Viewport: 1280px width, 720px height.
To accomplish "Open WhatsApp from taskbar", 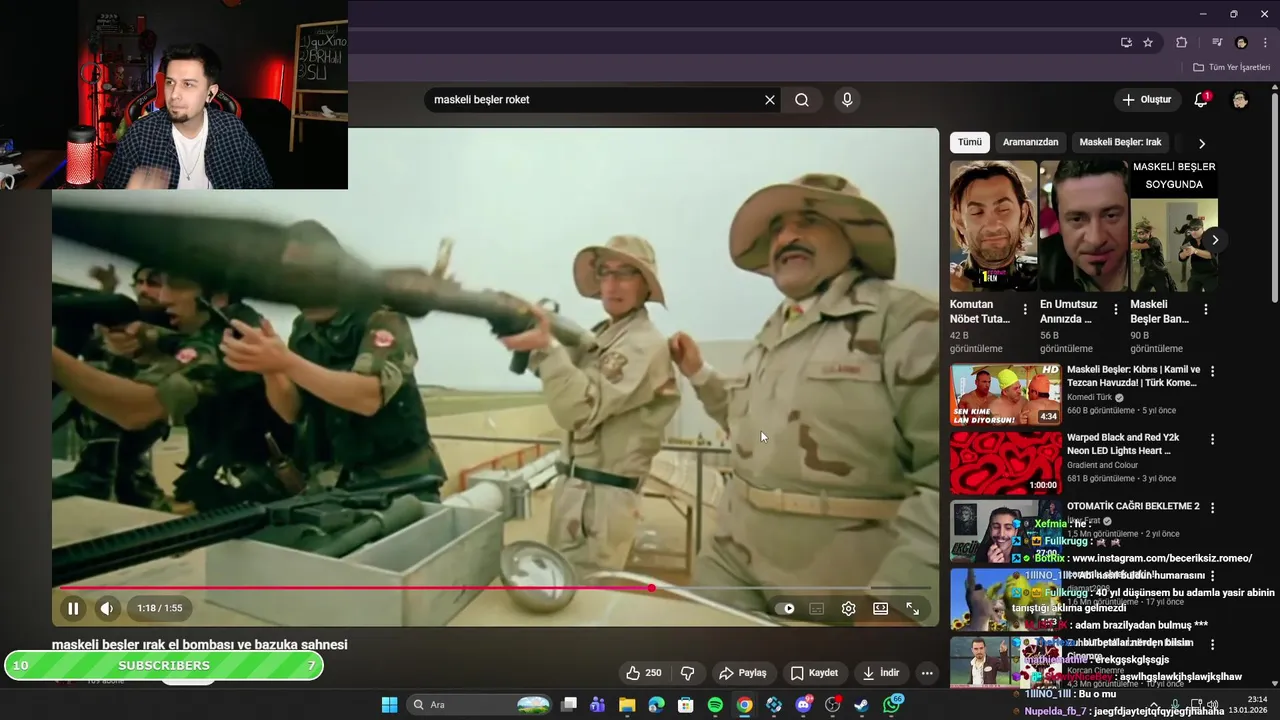I will coord(892,705).
